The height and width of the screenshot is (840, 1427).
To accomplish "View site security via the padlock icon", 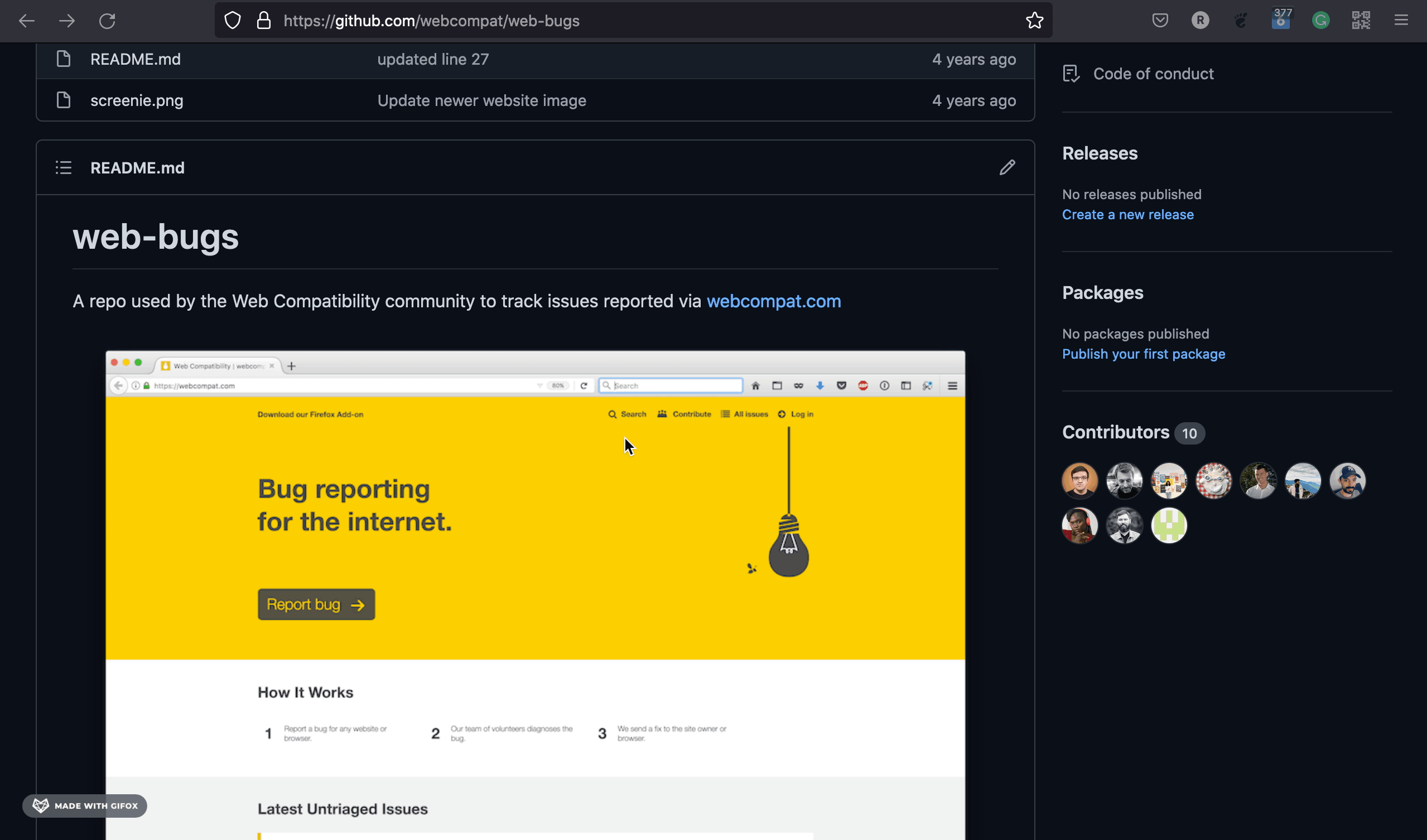I will (264, 21).
